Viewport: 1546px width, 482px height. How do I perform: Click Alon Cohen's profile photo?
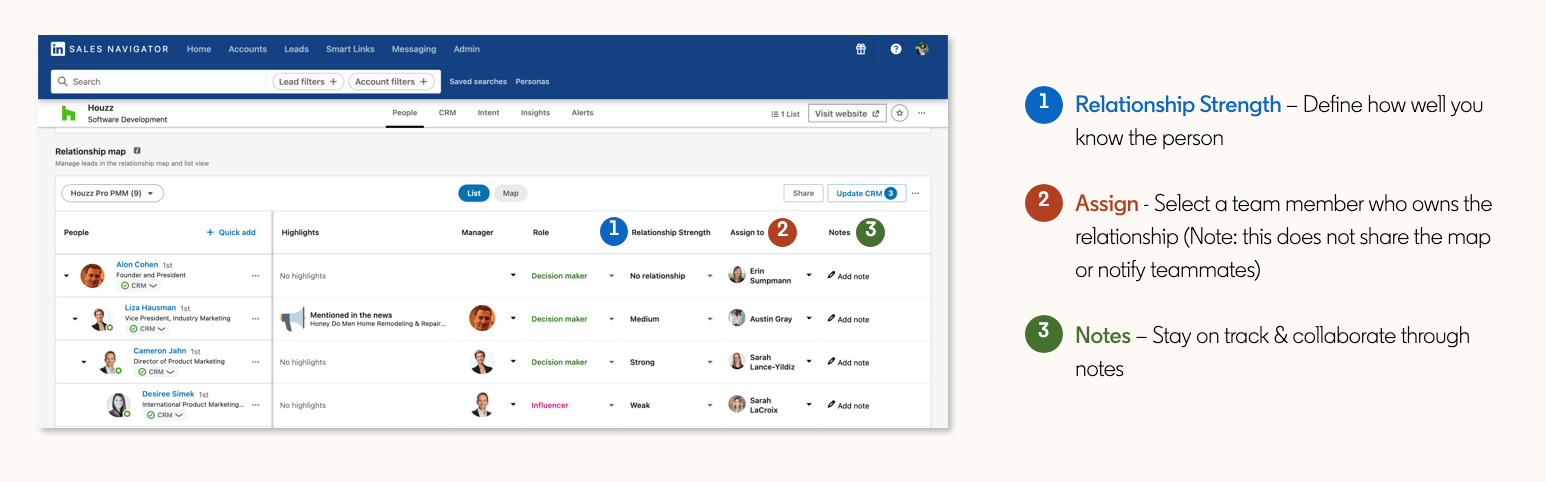[93, 276]
